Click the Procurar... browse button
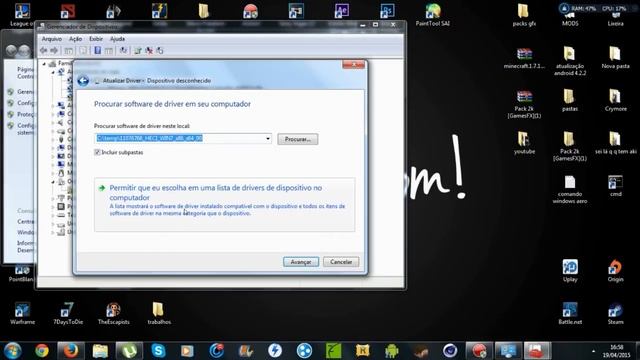 pos(298,139)
